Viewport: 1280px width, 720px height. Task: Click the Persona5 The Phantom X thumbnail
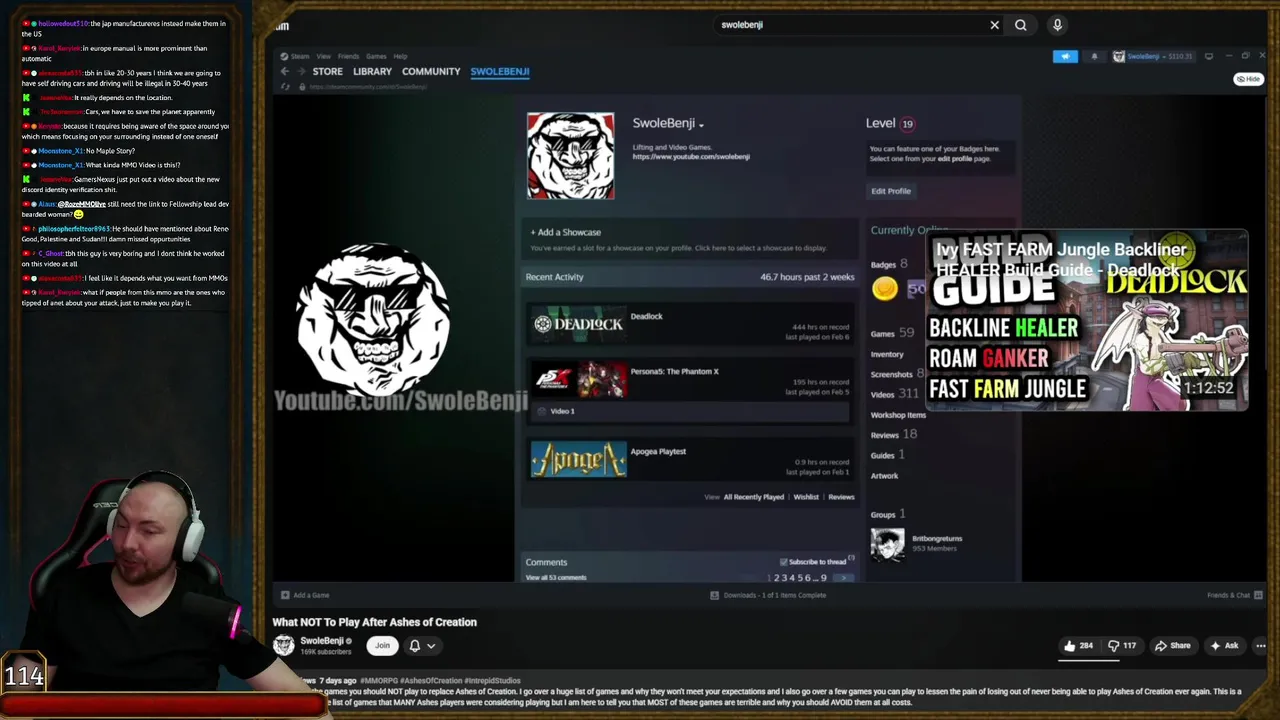pos(578,379)
